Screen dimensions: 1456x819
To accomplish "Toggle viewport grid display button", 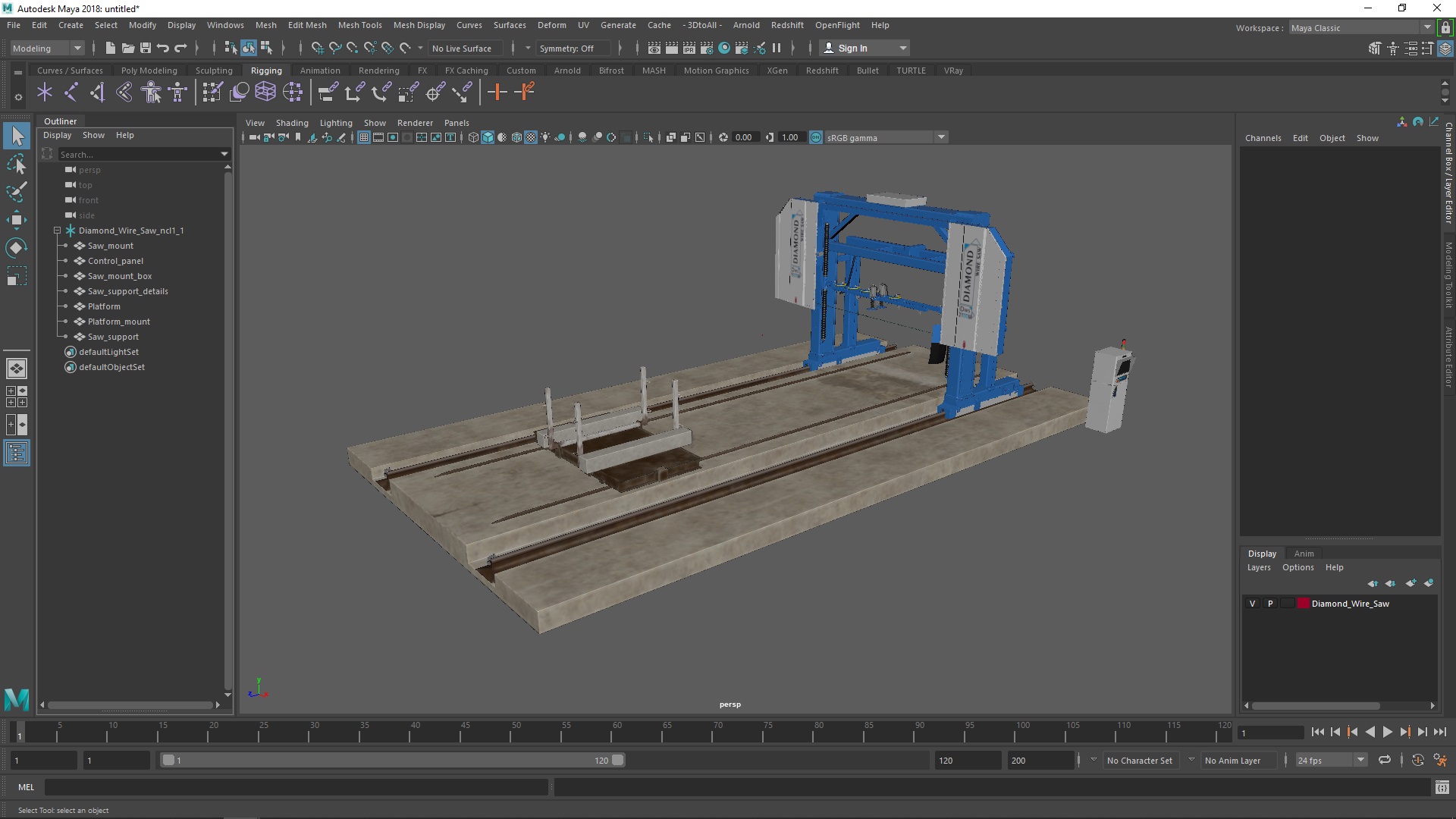I will tap(364, 137).
